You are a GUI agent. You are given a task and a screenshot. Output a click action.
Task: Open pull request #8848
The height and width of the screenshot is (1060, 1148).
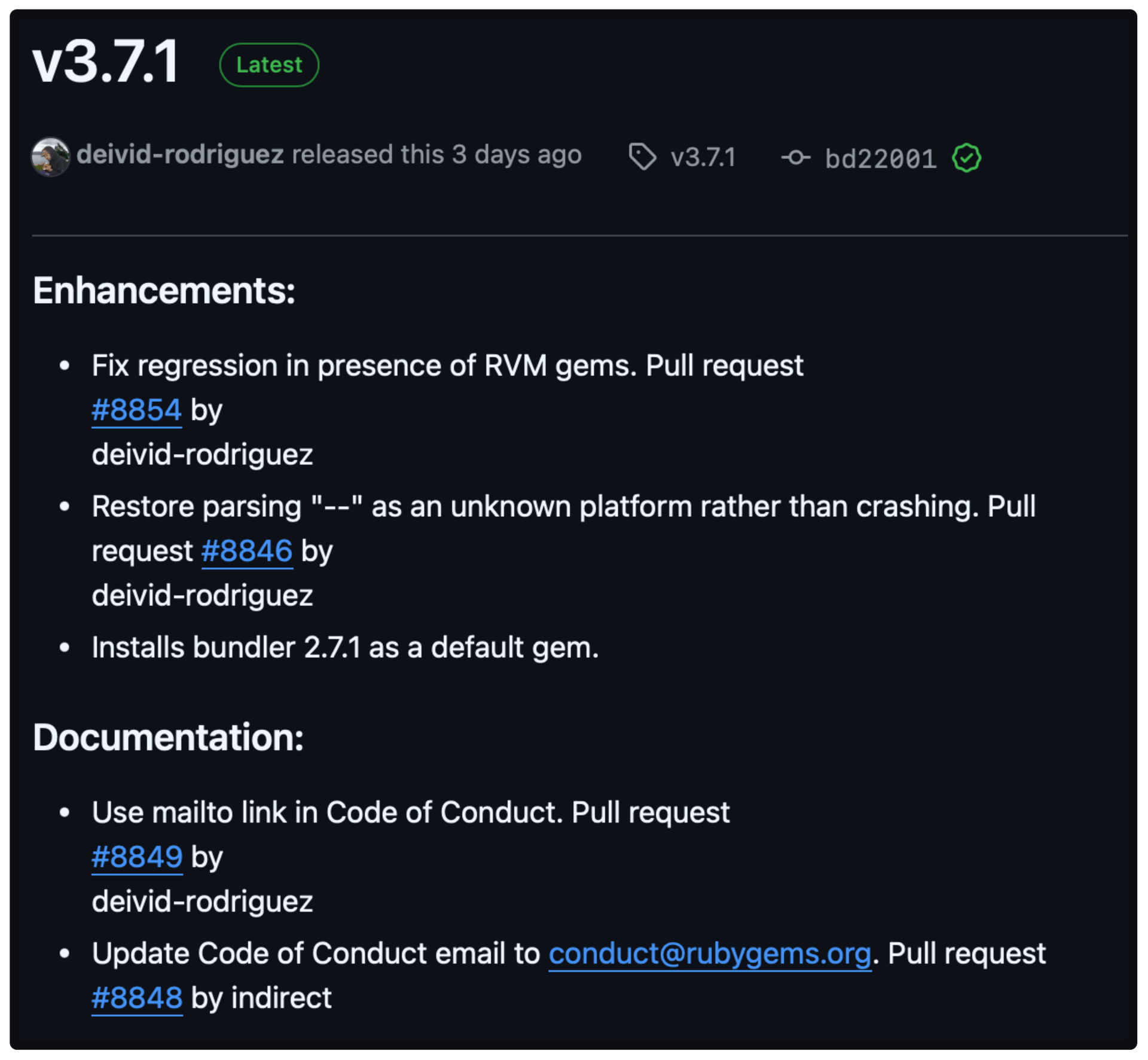pos(137,998)
